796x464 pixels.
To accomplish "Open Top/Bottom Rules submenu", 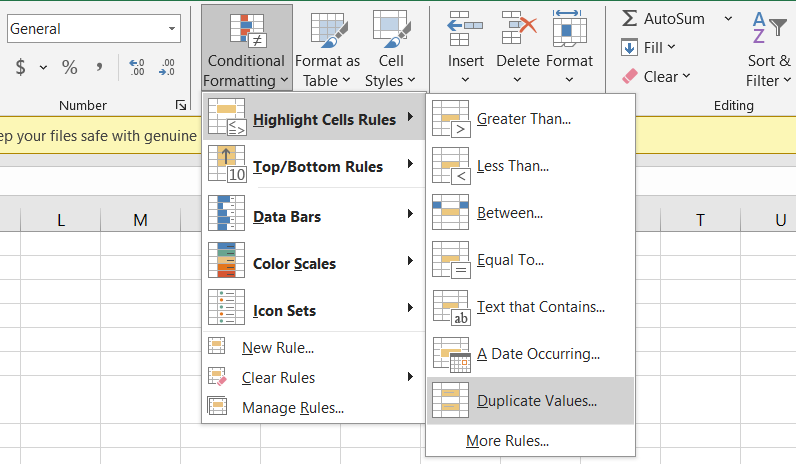I will [x=314, y=165].
